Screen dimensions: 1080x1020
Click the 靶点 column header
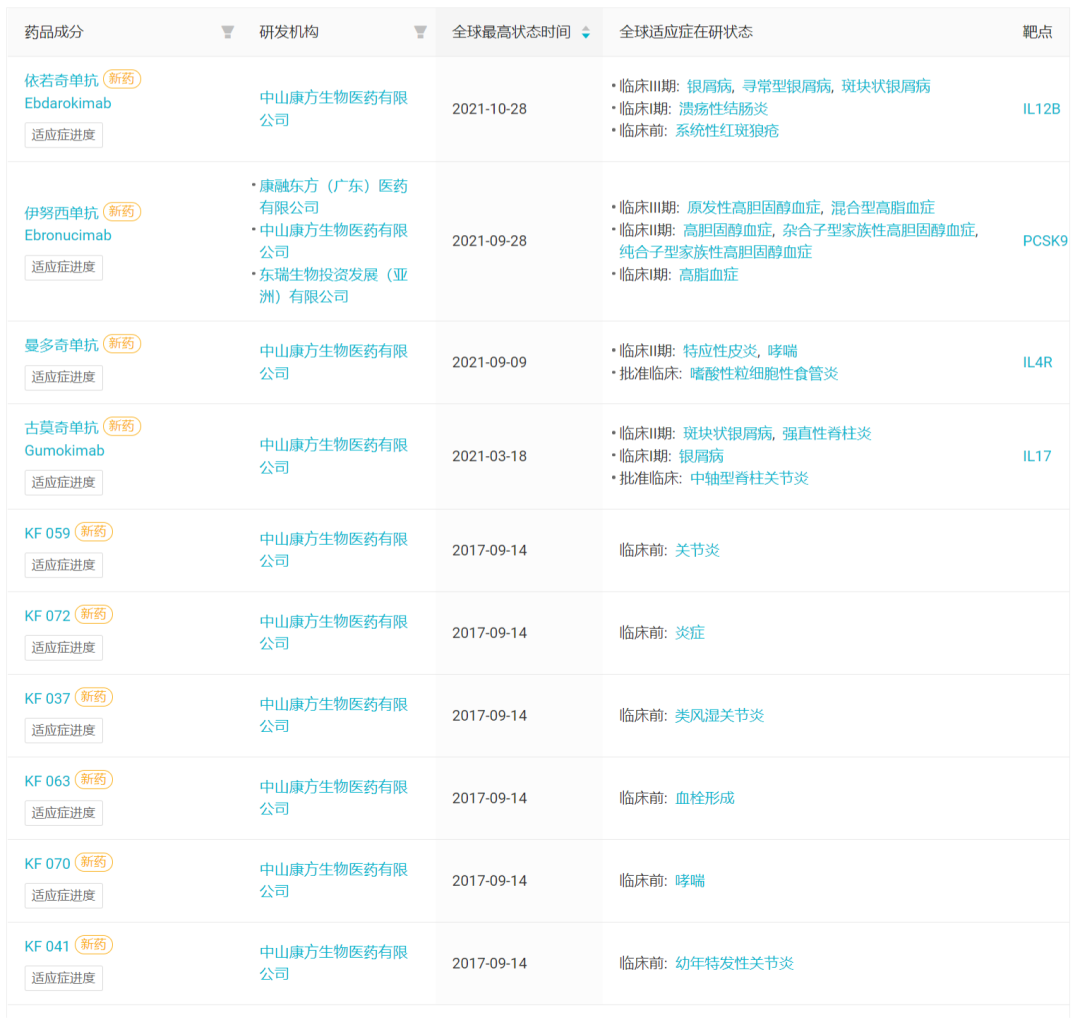coord(1037,32)
